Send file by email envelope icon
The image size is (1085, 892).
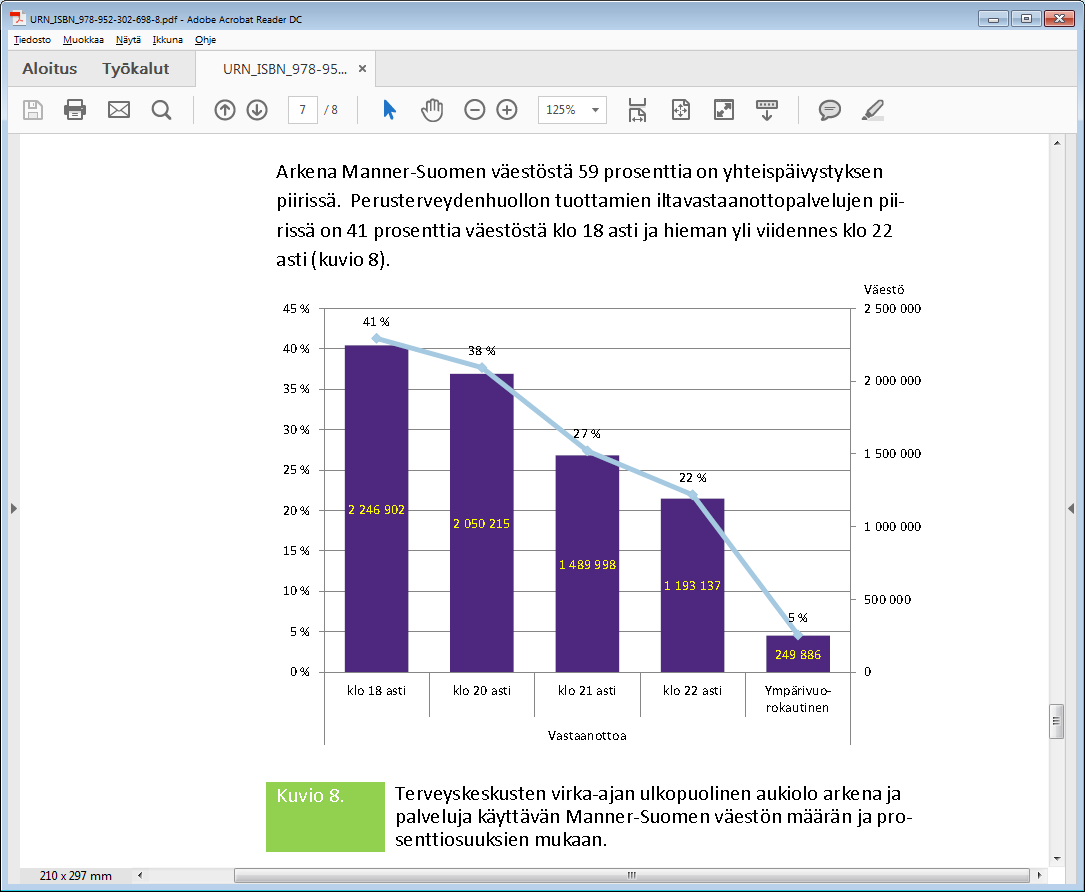click(119, 110)
